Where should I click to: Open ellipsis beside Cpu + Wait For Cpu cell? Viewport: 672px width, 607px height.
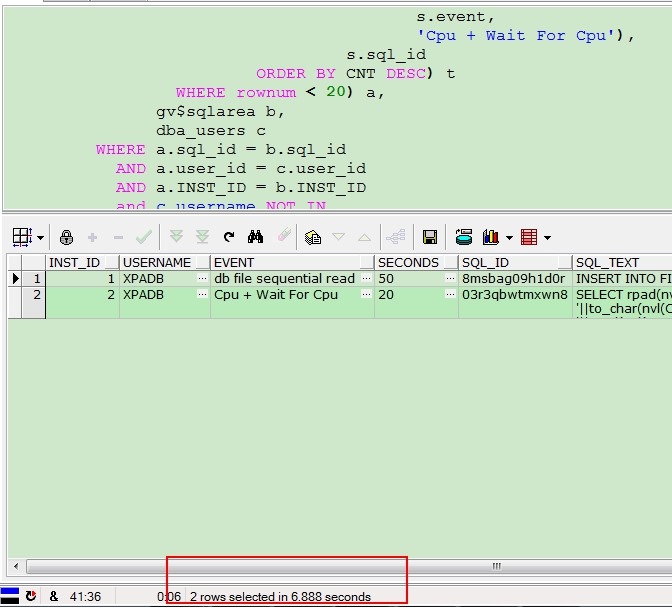point(366,294)
